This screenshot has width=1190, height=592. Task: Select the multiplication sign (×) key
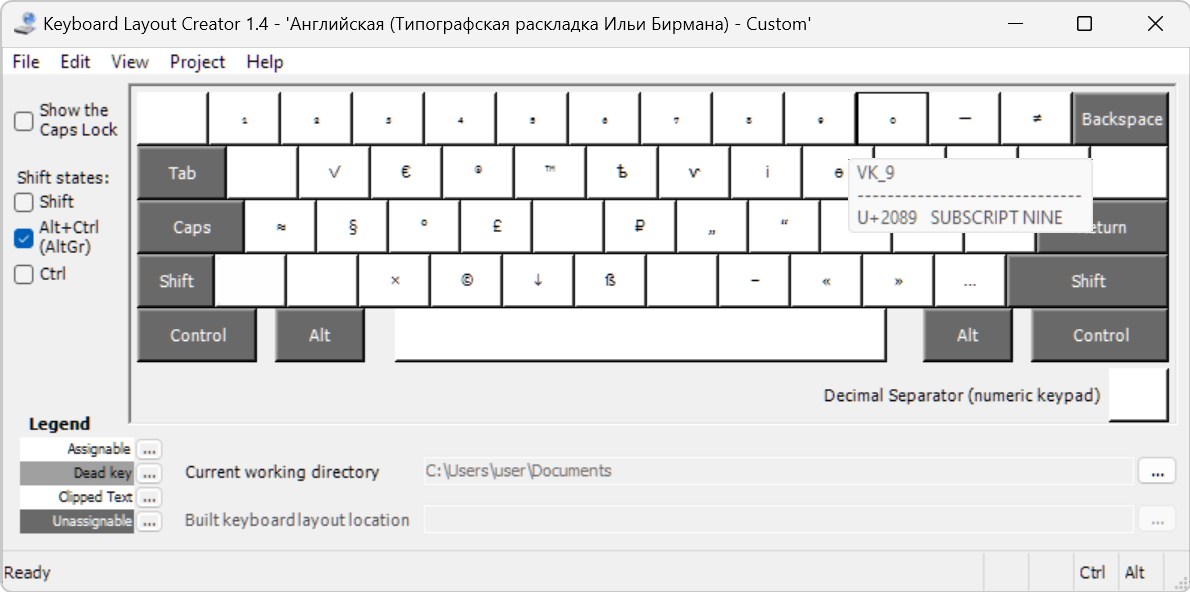pos(395,281)
